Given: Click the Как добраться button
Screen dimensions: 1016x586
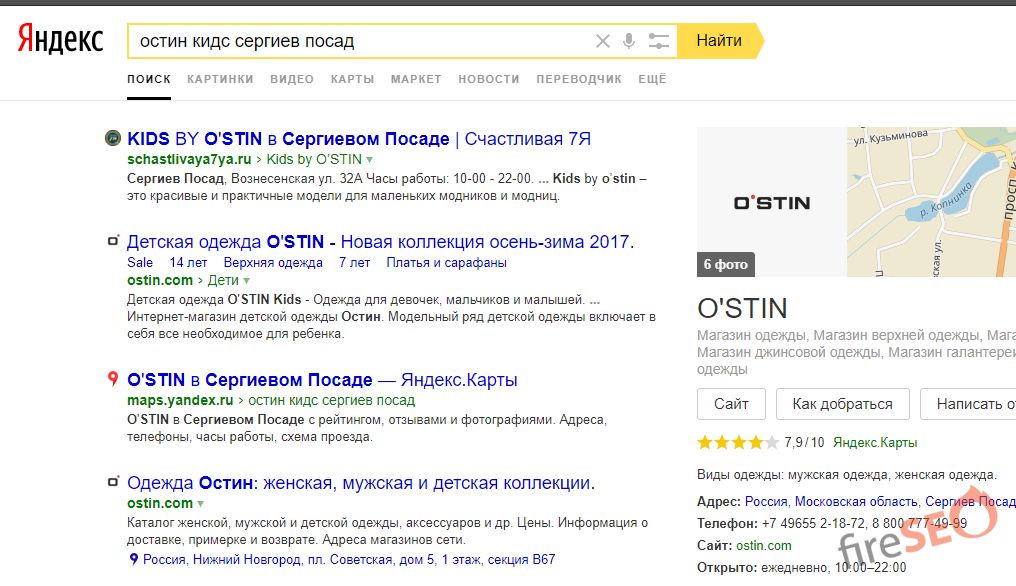Looking at the screenshot, I should [842, 404].
